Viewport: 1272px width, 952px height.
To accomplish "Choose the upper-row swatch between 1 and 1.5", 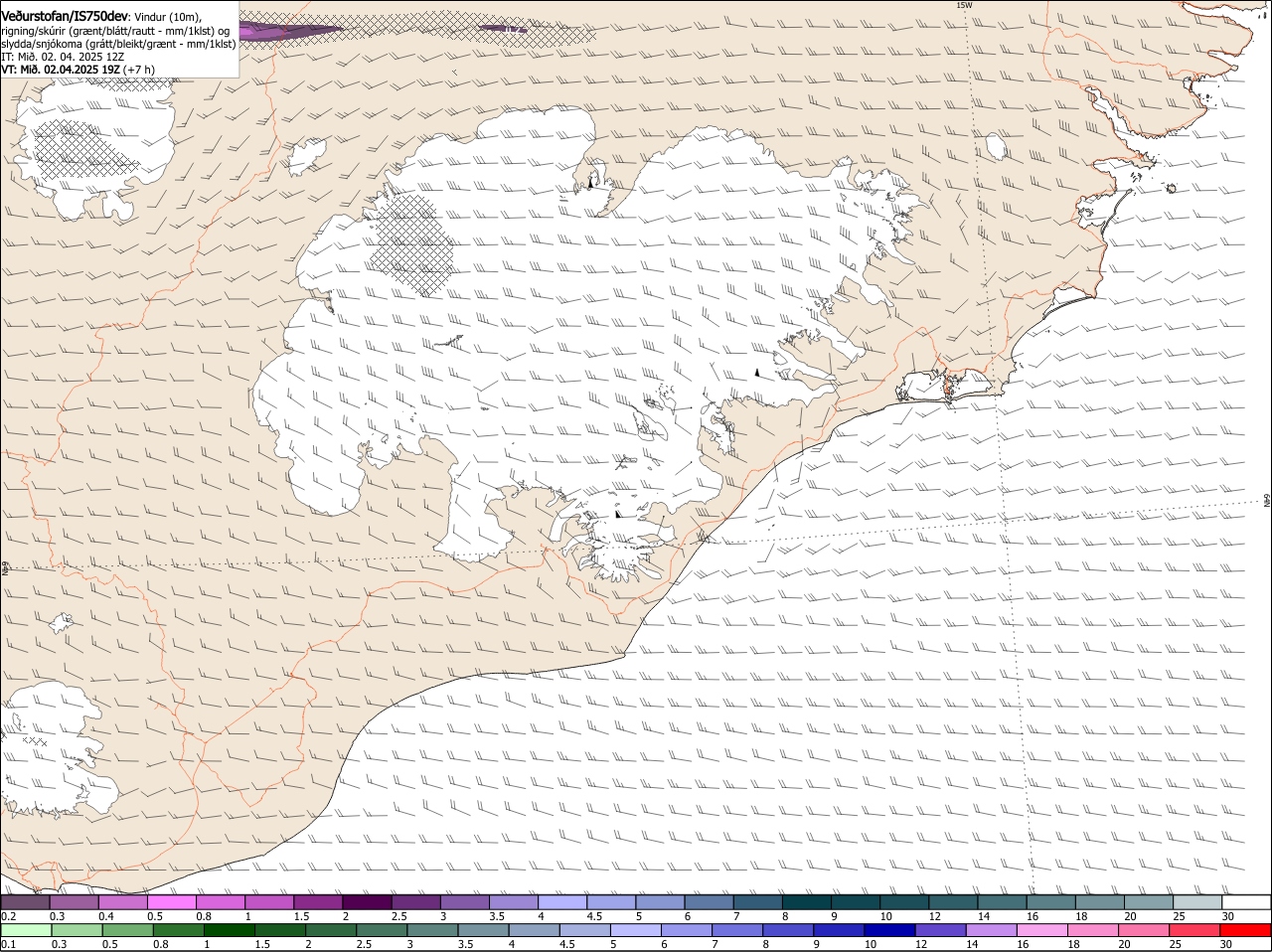I will point(268,902).
